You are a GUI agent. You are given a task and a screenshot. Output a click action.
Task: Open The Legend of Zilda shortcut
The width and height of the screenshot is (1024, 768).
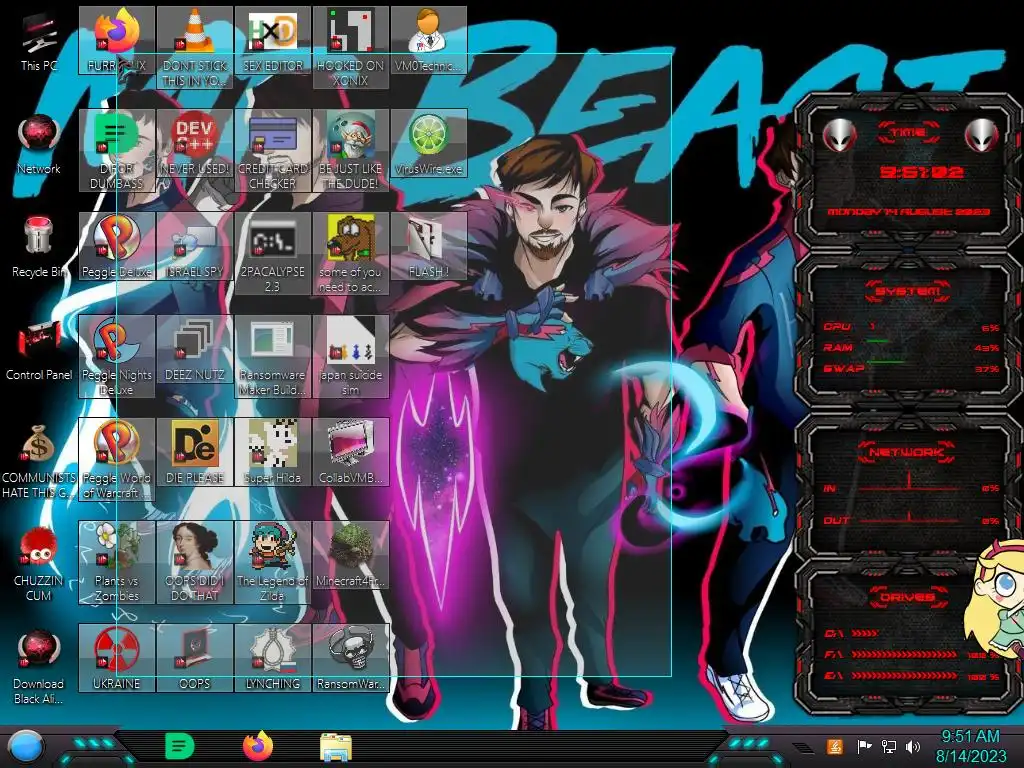pyautogui.click(x=273, y=562)
